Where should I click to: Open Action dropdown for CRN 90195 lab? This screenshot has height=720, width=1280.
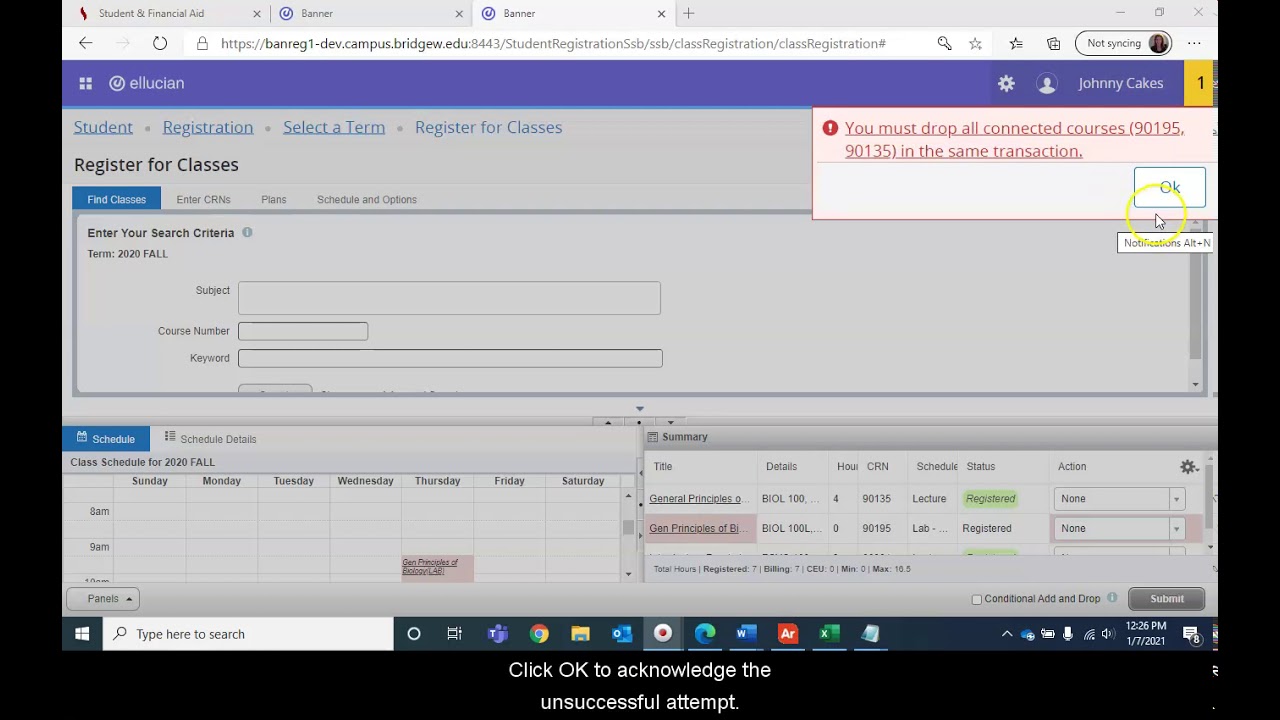point(1119,528)
